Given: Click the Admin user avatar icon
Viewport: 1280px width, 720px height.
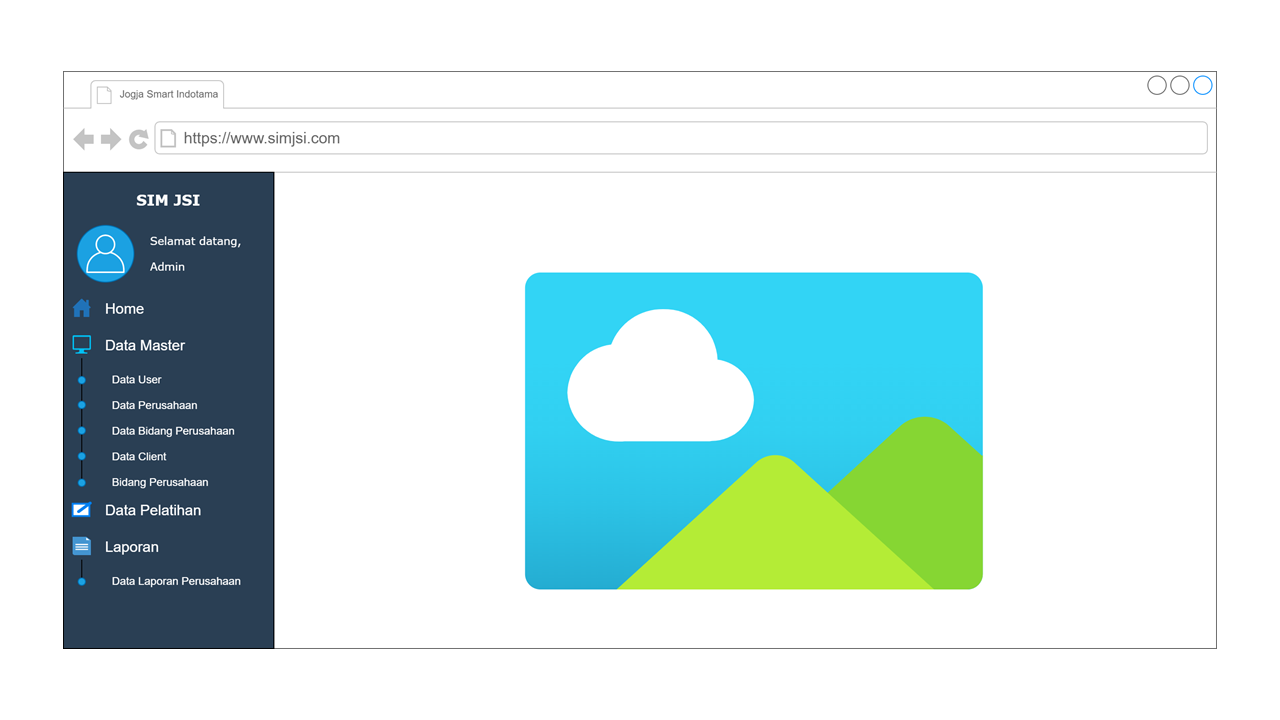Looking at the screenshot, I should 105,254.
